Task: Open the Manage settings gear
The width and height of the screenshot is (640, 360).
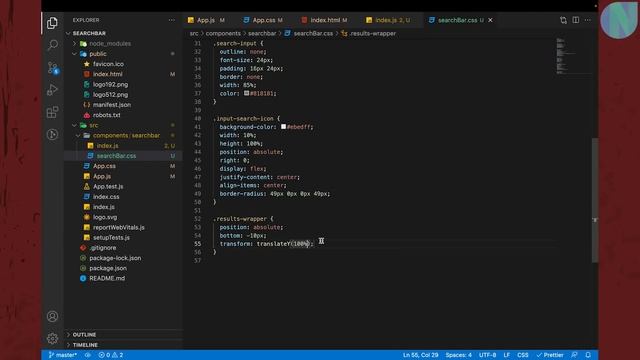Action: 52,338
